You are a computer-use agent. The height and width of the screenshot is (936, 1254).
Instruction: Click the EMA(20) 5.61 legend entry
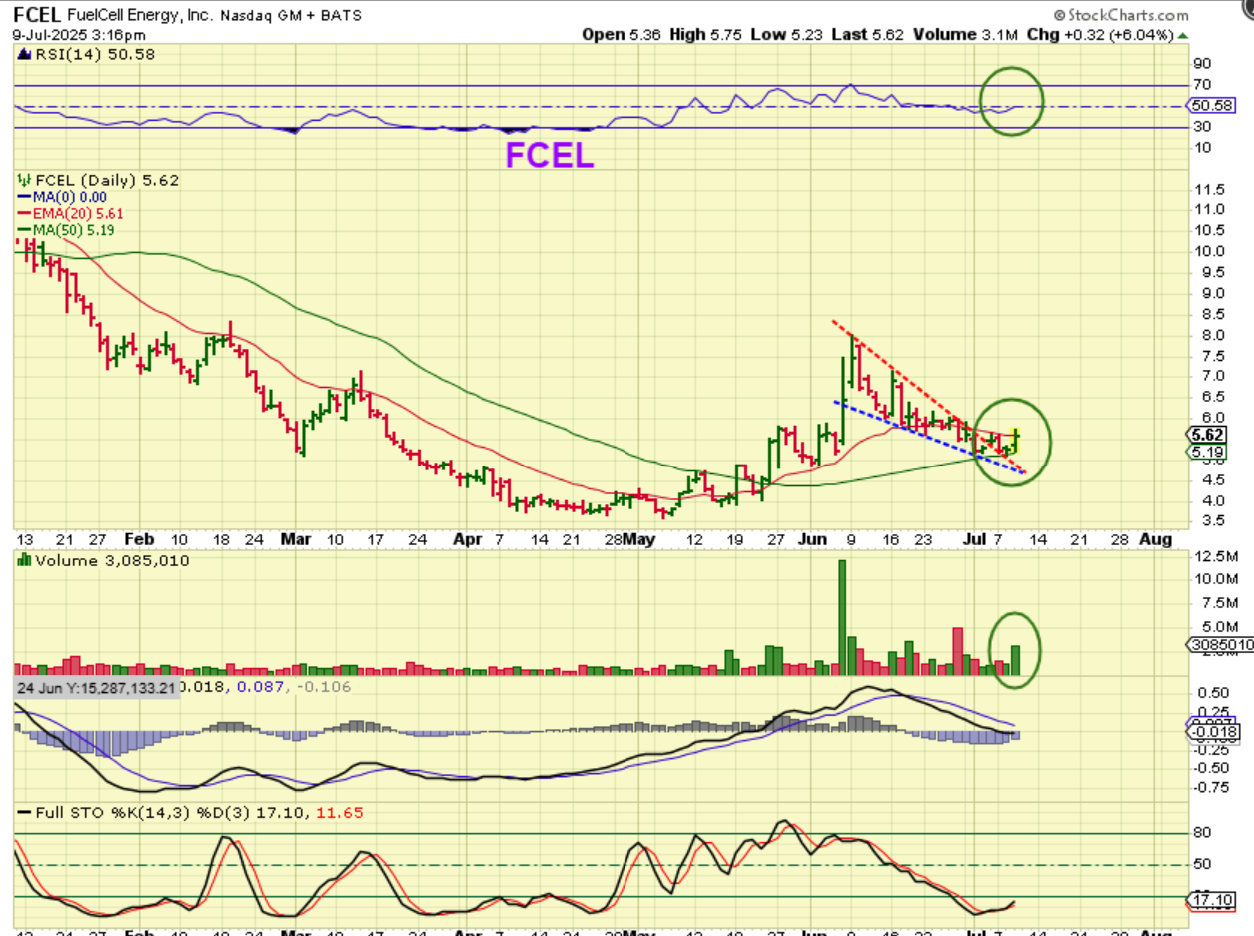tap(79, 213)
